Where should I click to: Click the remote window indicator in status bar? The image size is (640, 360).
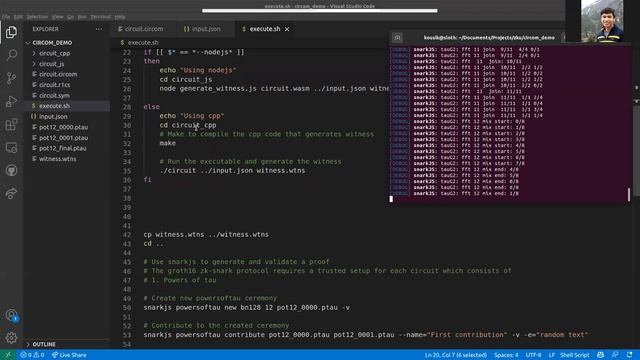[8, 355]
